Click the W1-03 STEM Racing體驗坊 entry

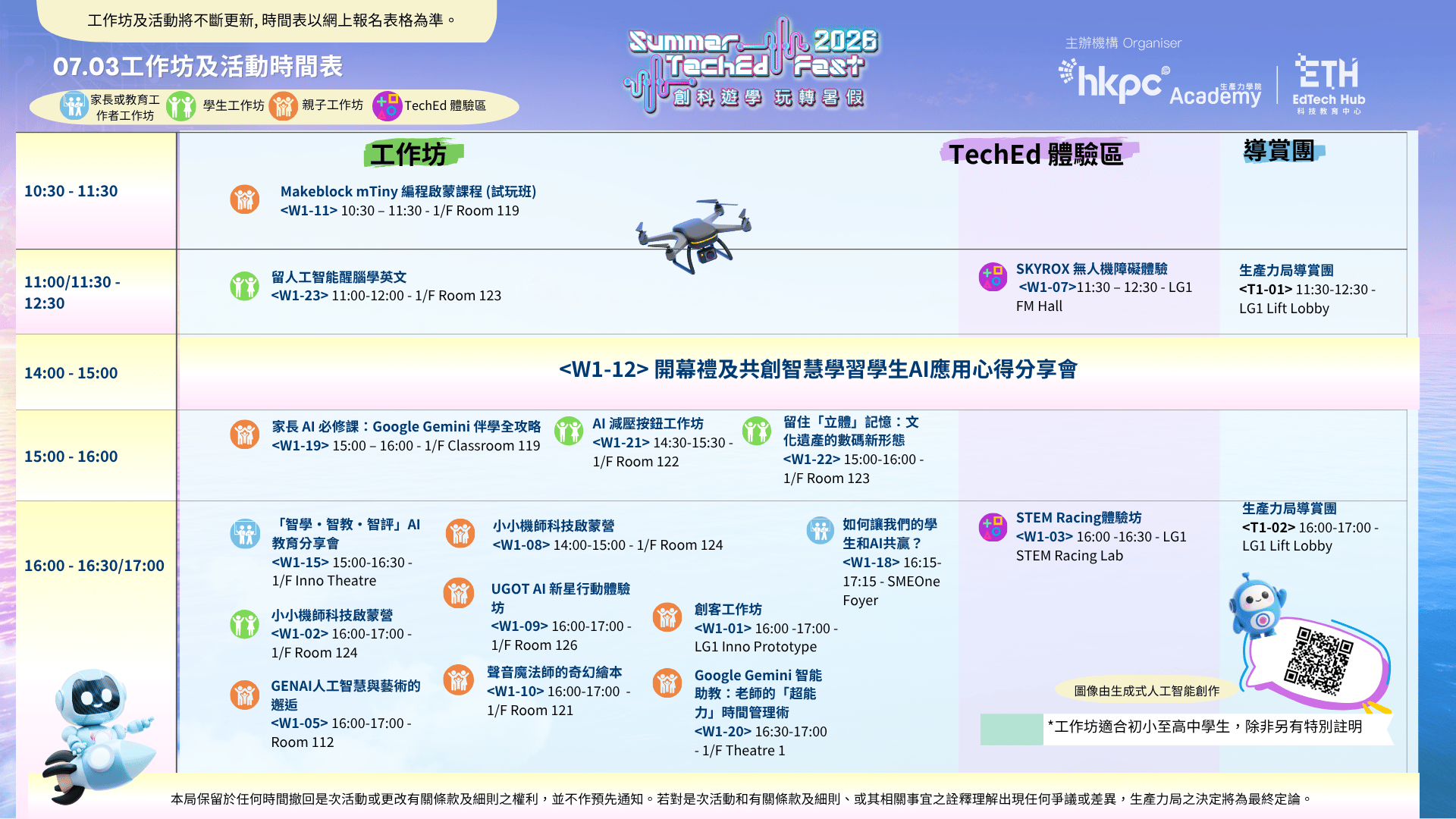1101,537
